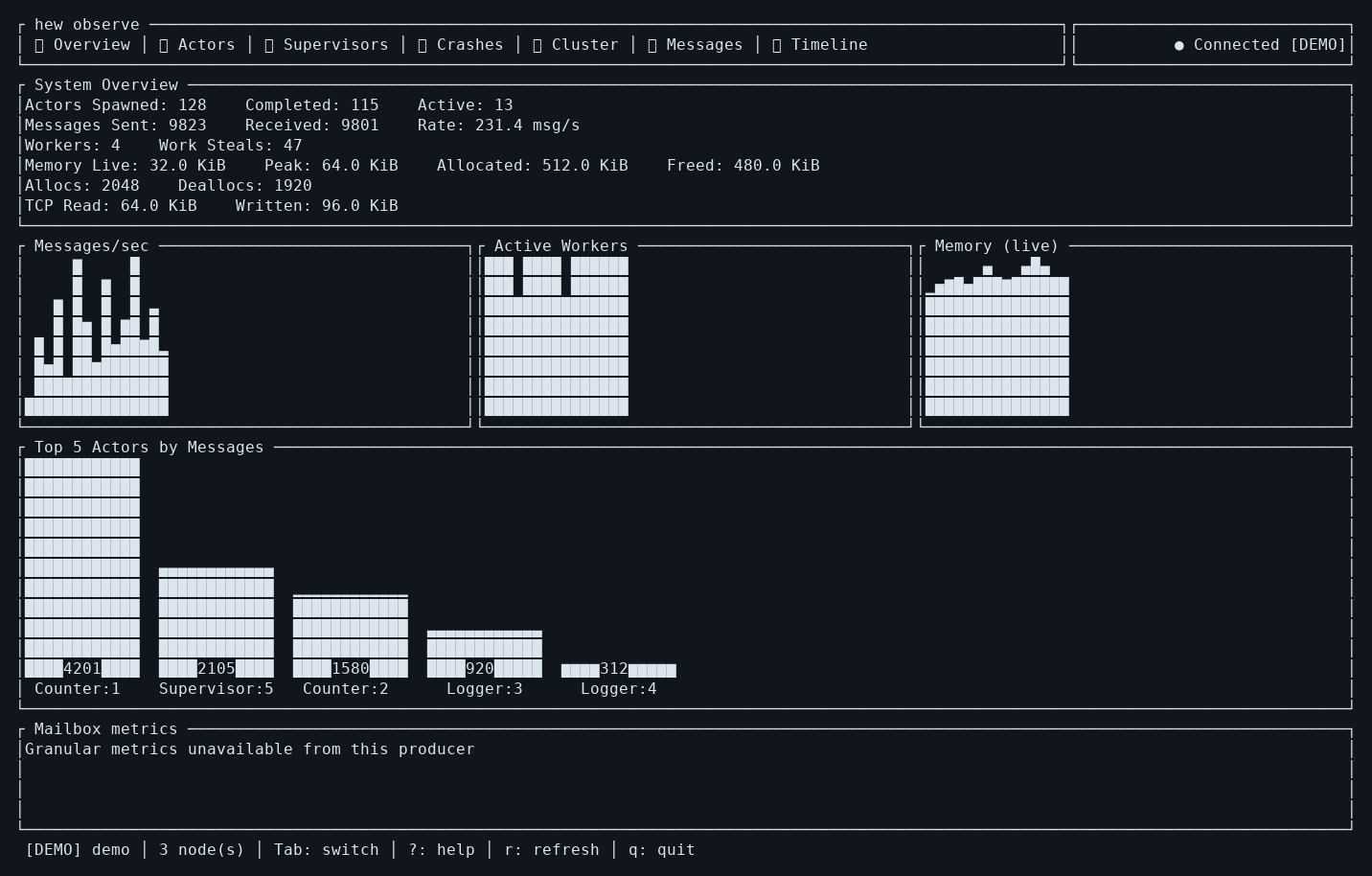
Task: Click 'Messages Sent: 9823' metric
Action: pos(116,126)
